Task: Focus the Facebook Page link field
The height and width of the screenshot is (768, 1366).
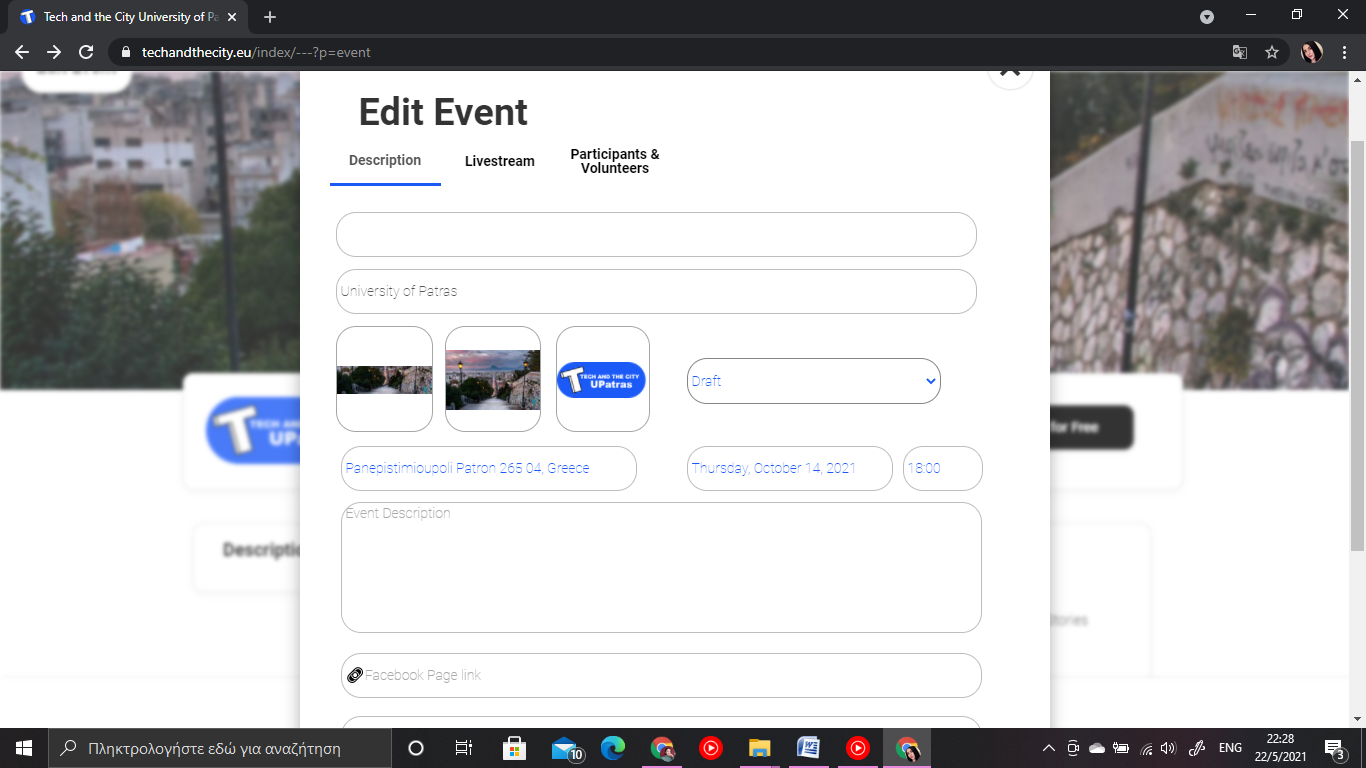Action: (661, 675)
